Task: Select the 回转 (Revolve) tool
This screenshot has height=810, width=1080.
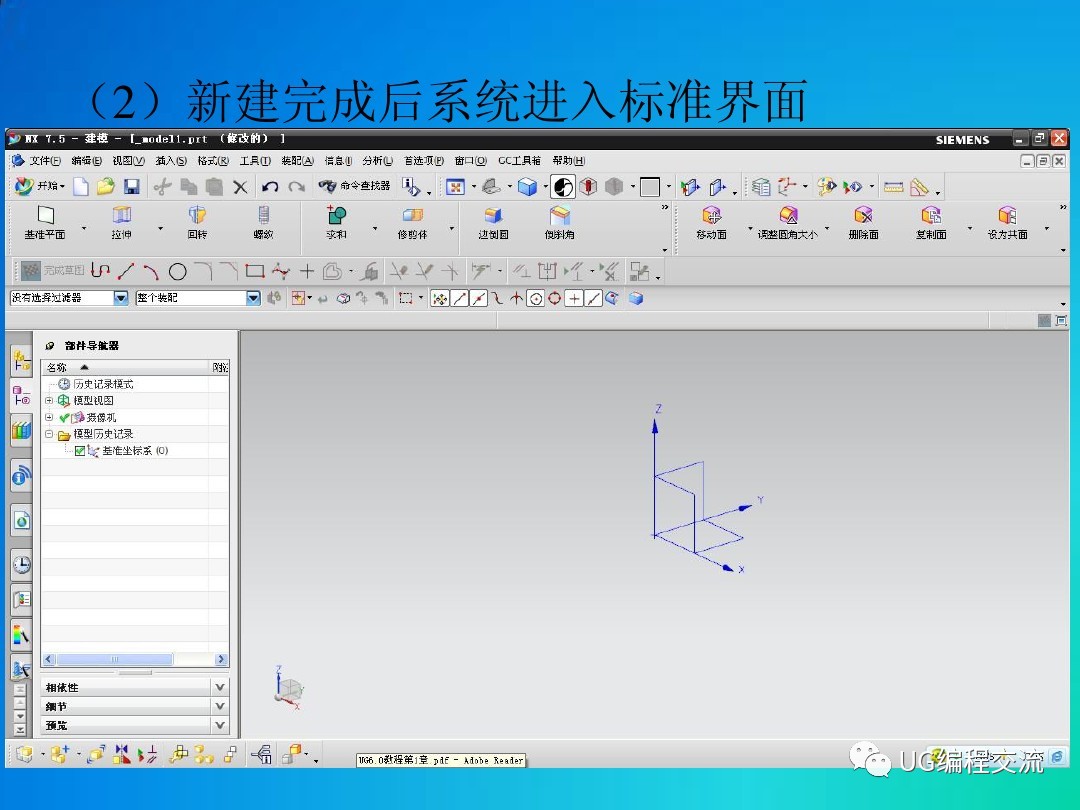Action: click(x=196, y=220)
